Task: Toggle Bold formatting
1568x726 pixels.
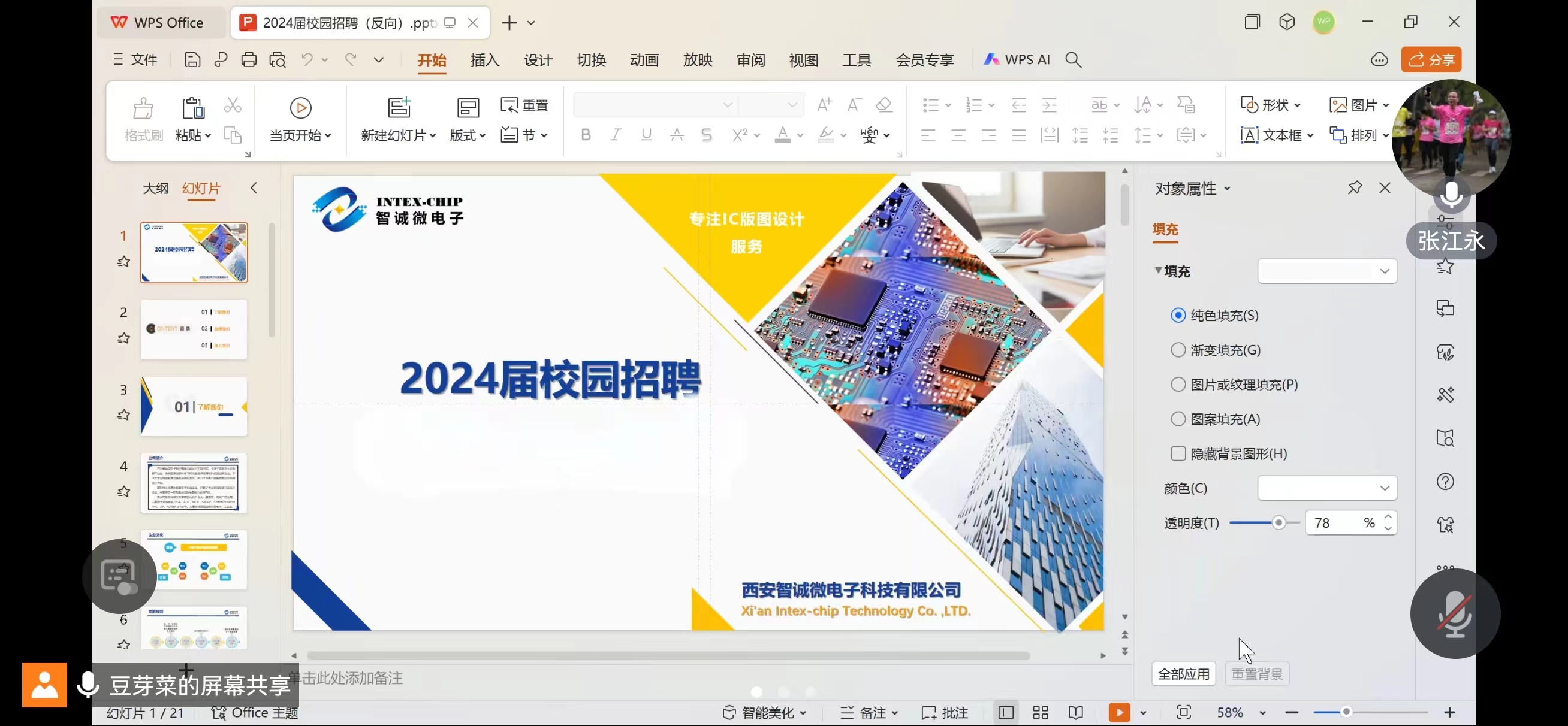Action: 586,135
